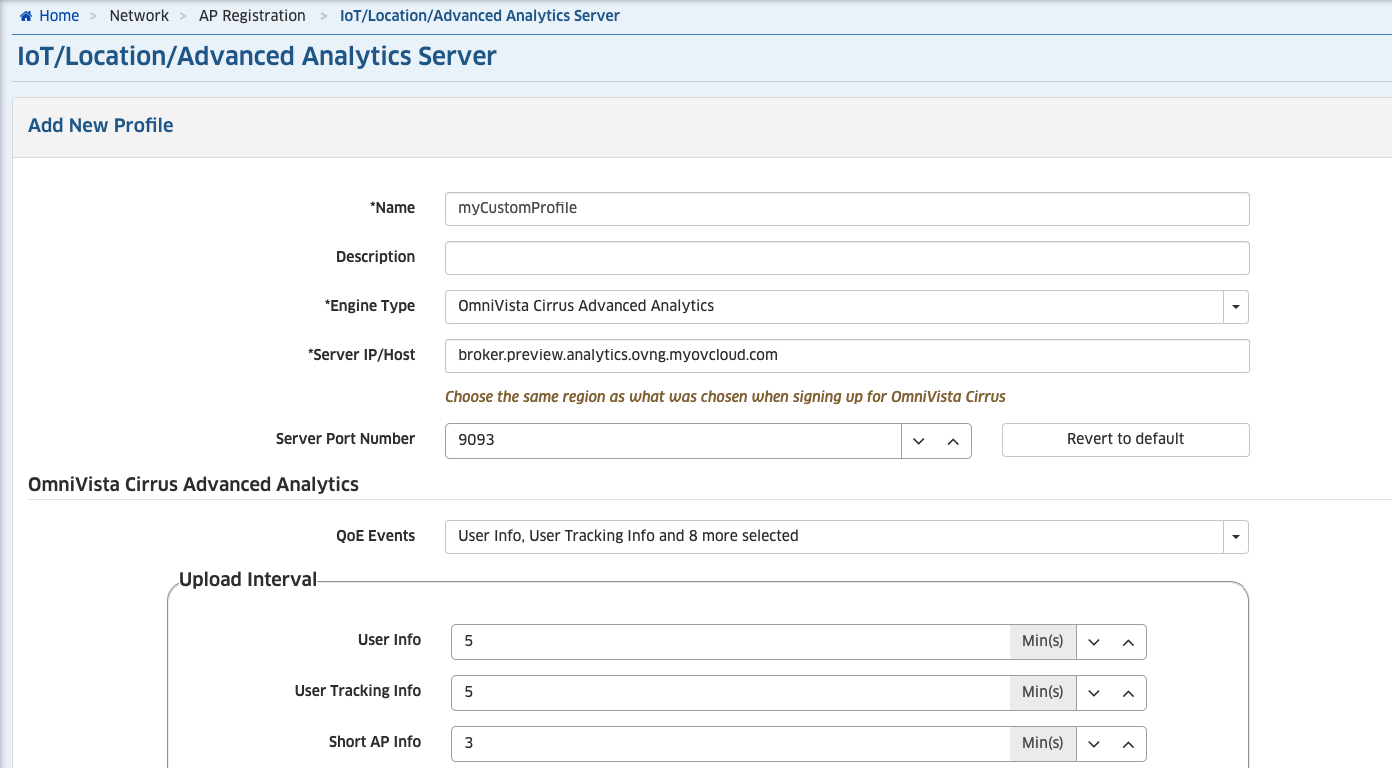
Task: Open AP Registration breadcrumb
Action: (x=252, y=16)
